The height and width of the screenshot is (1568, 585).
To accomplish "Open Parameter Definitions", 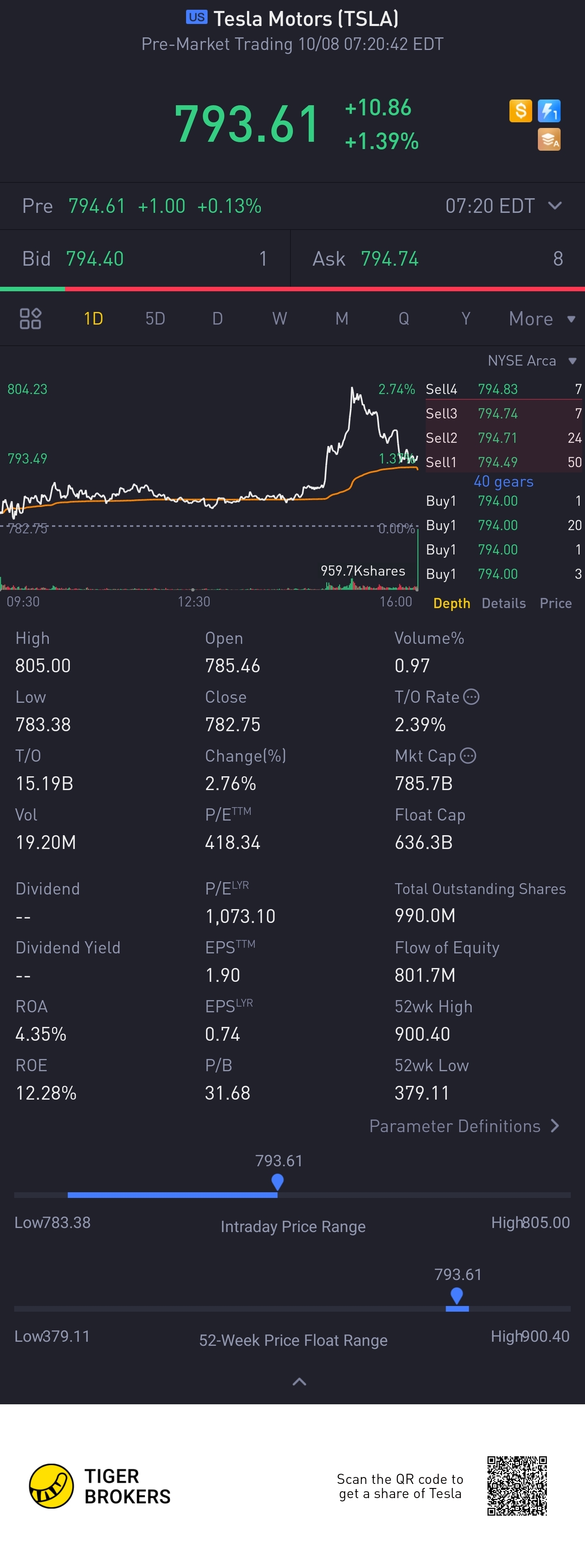I will point(464,1126).
